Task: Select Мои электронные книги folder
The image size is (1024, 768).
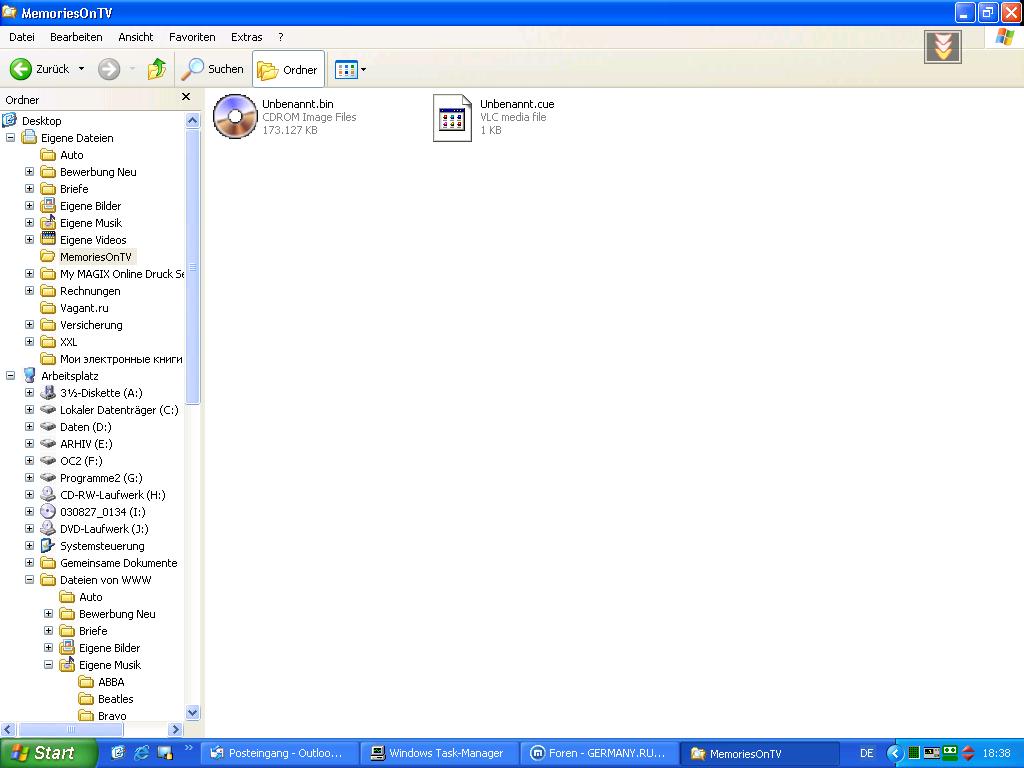Action: coord(121,359)
